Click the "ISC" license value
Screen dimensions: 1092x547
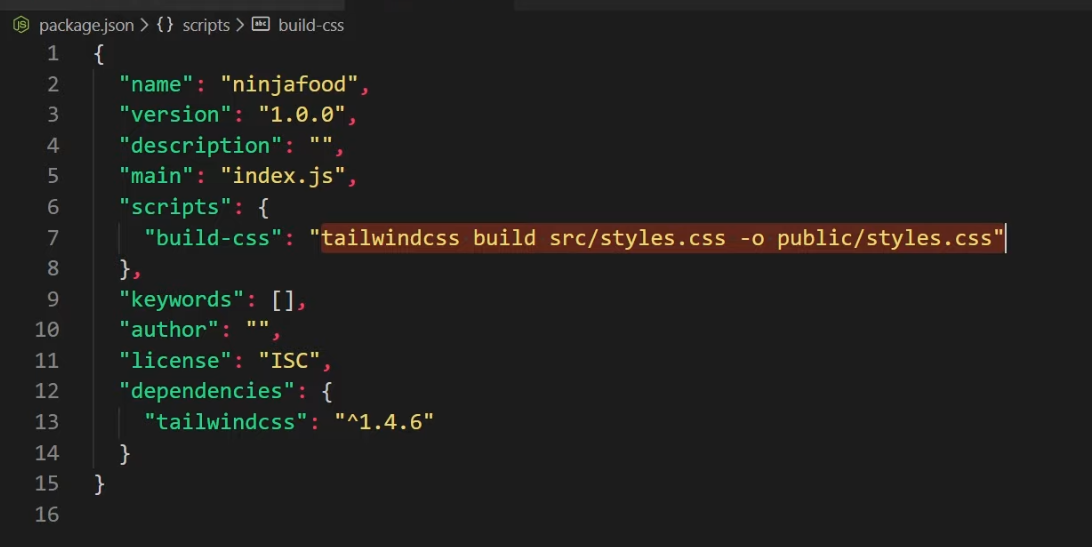coord(289,360)
